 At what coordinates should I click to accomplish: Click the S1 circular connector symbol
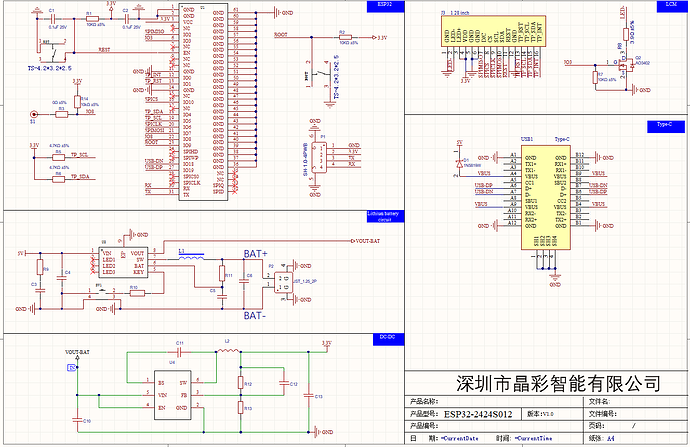click(x=33, y=114)
